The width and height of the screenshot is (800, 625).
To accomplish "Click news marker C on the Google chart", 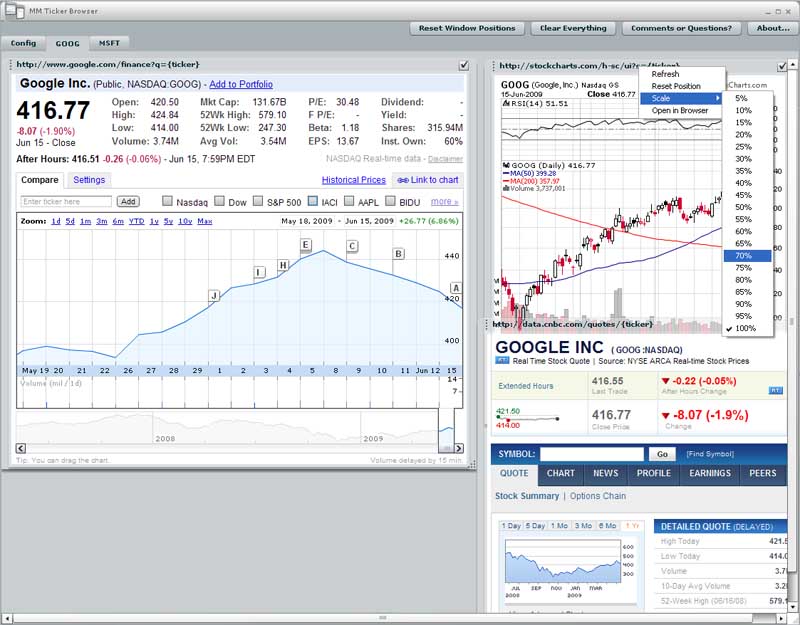I will (352, 246).
